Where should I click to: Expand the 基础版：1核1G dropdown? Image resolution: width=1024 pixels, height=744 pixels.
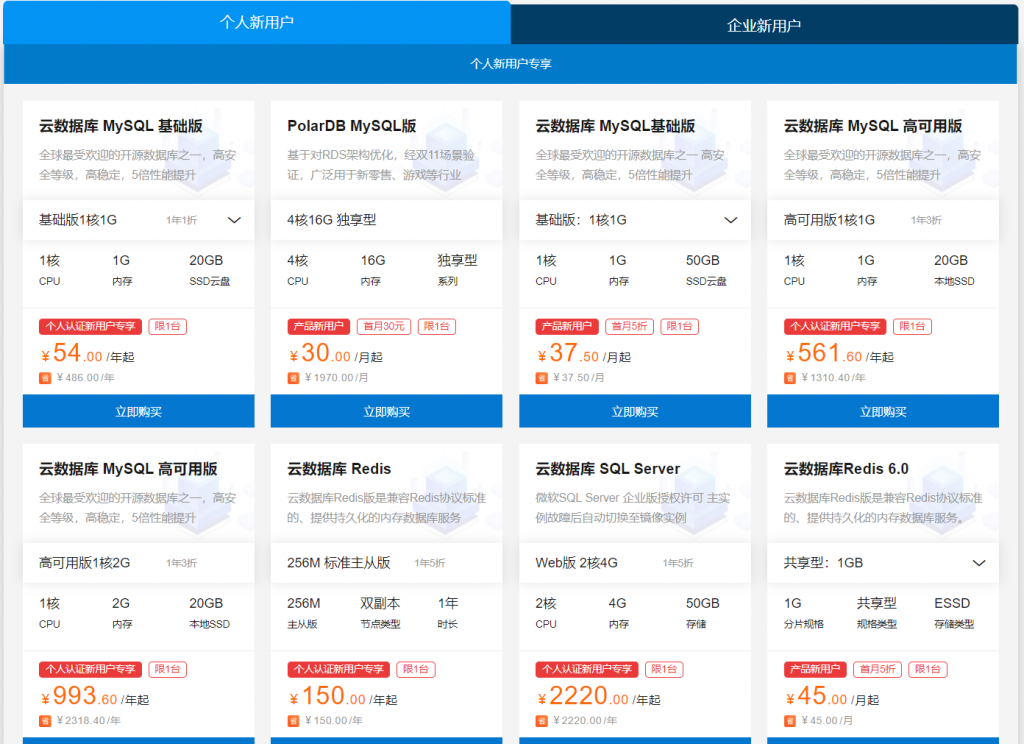(635, 220)
